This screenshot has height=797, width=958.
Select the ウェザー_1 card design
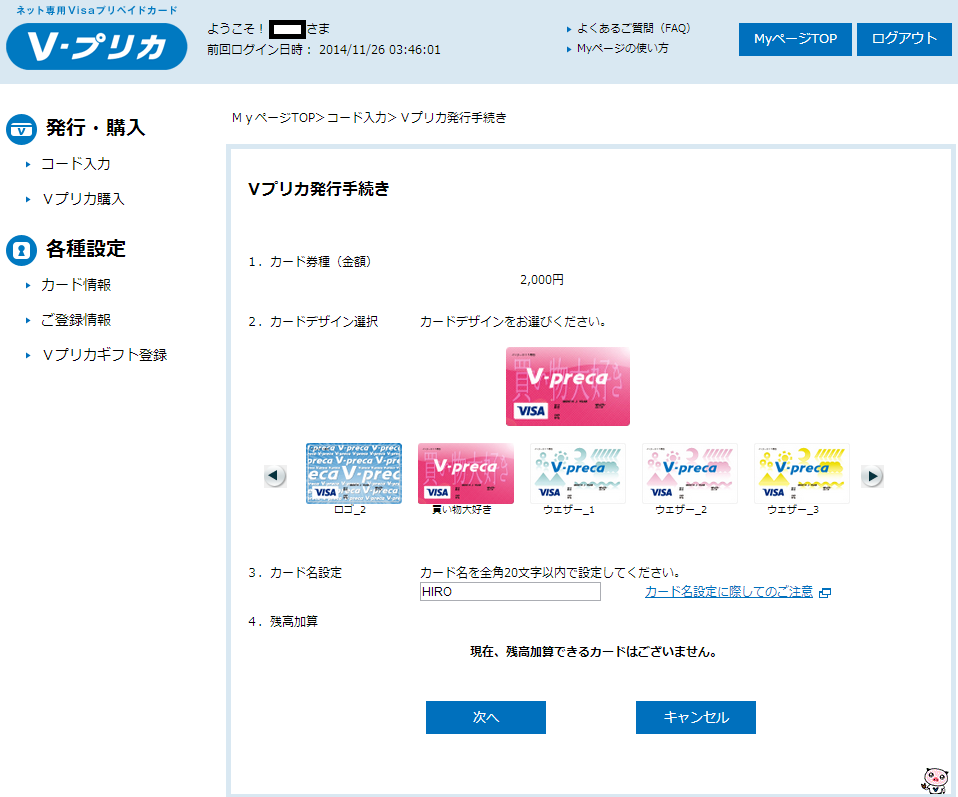[x=578, y=473]
